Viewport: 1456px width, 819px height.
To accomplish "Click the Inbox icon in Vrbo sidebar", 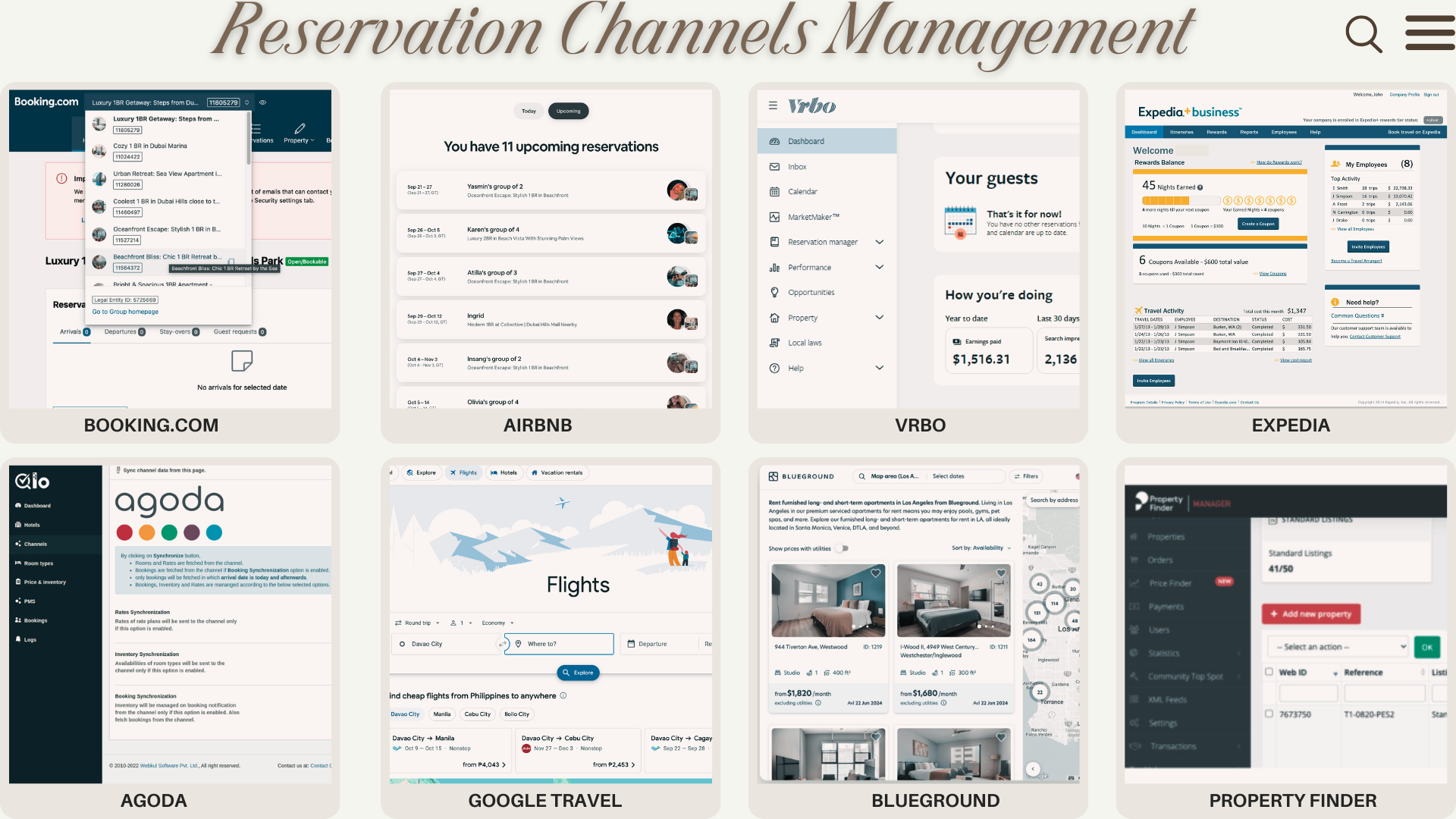I will pyautogui.click(x=774, y=167).
